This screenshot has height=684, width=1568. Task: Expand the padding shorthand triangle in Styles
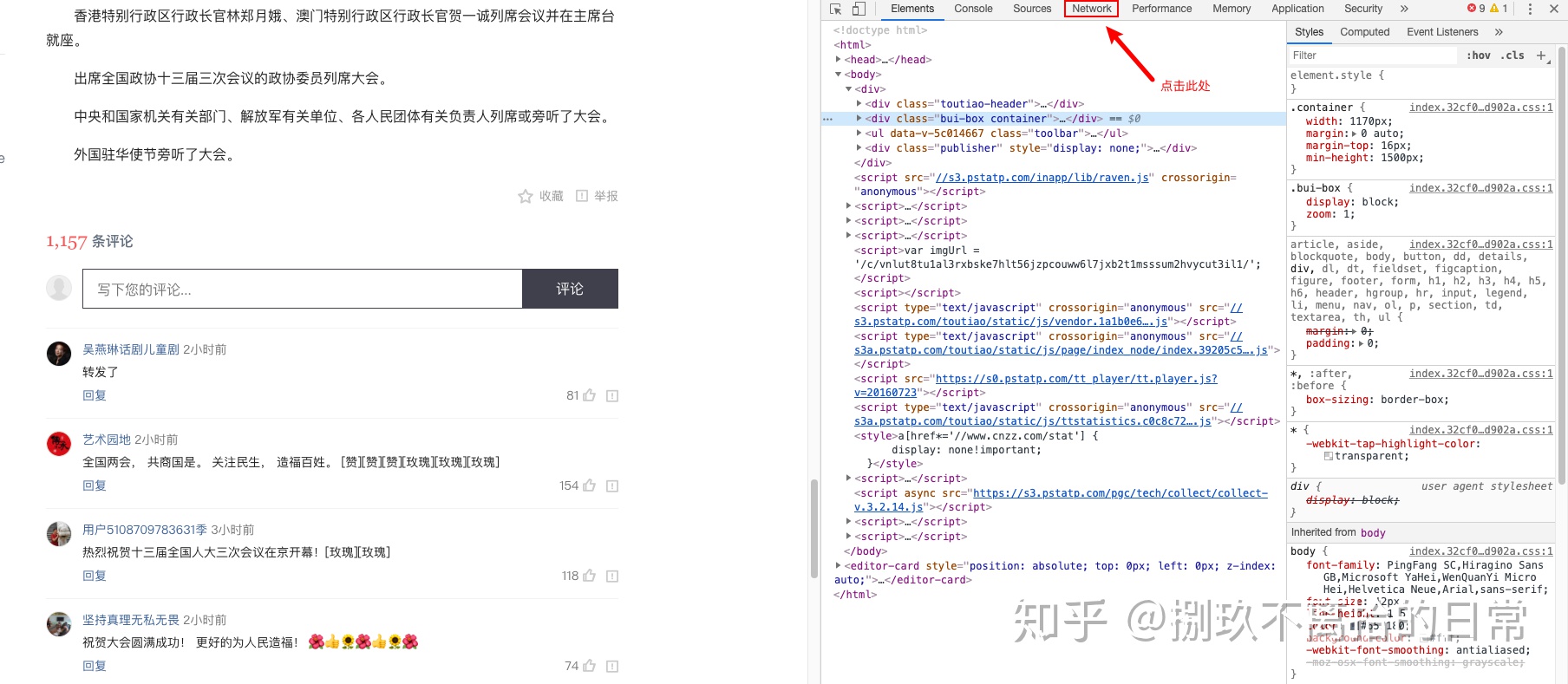1361,344
